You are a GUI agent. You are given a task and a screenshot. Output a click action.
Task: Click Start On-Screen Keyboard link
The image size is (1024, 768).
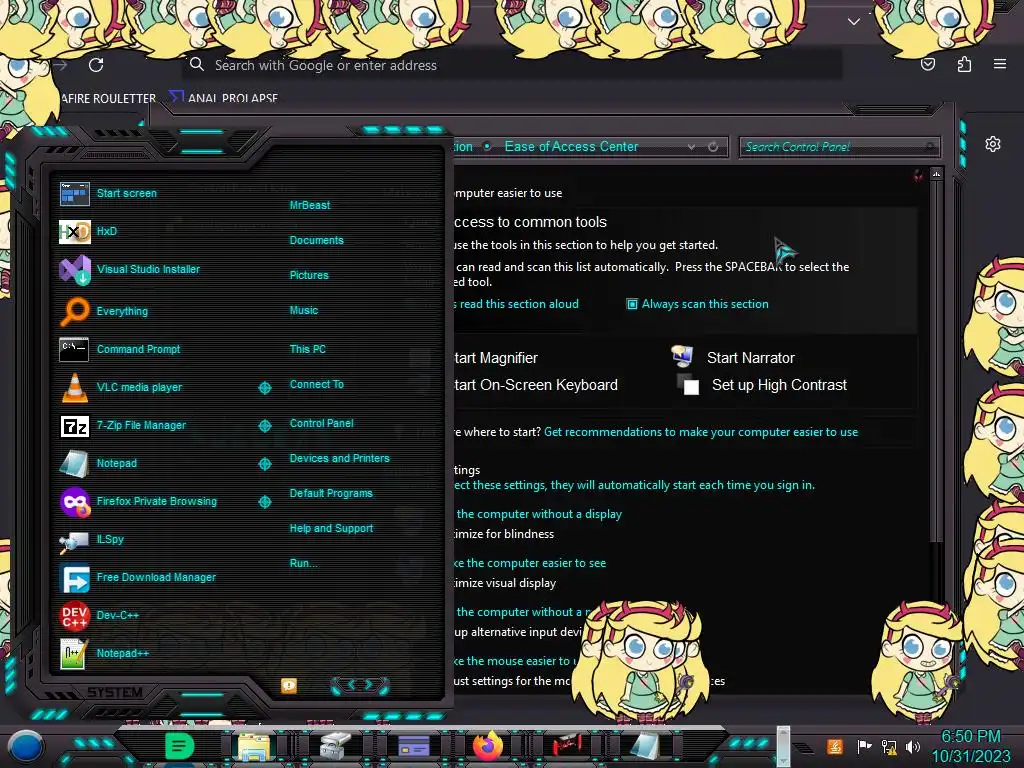coord(536,385)
